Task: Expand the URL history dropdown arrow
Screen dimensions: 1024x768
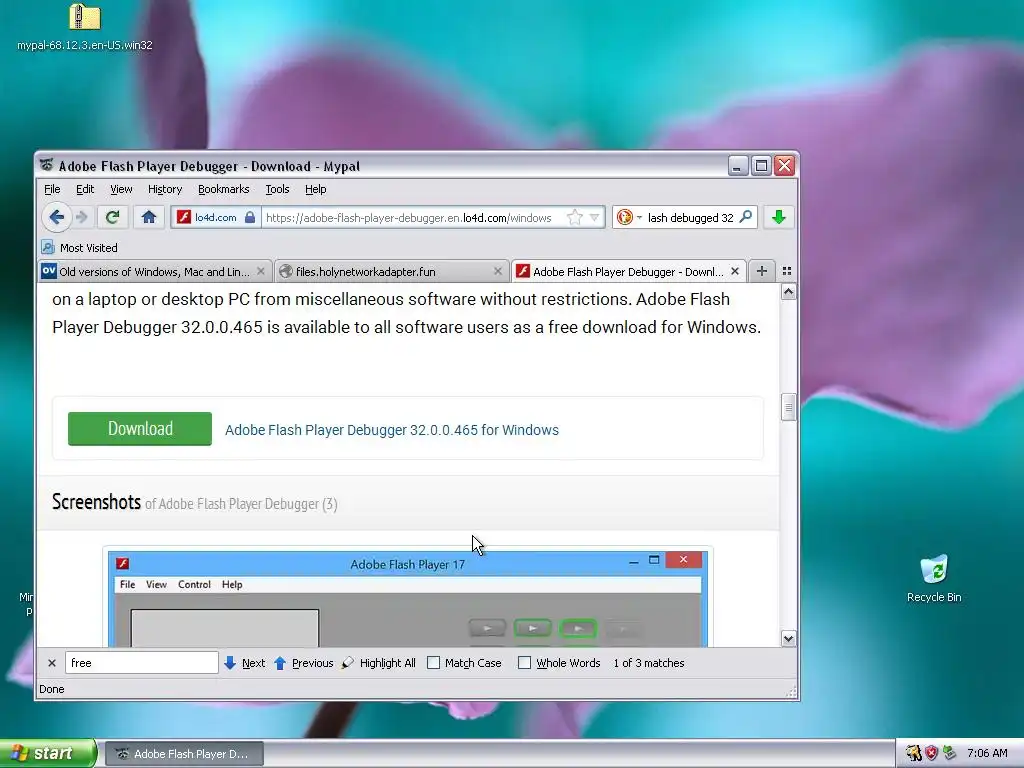Action: click(x=594, y=217)
